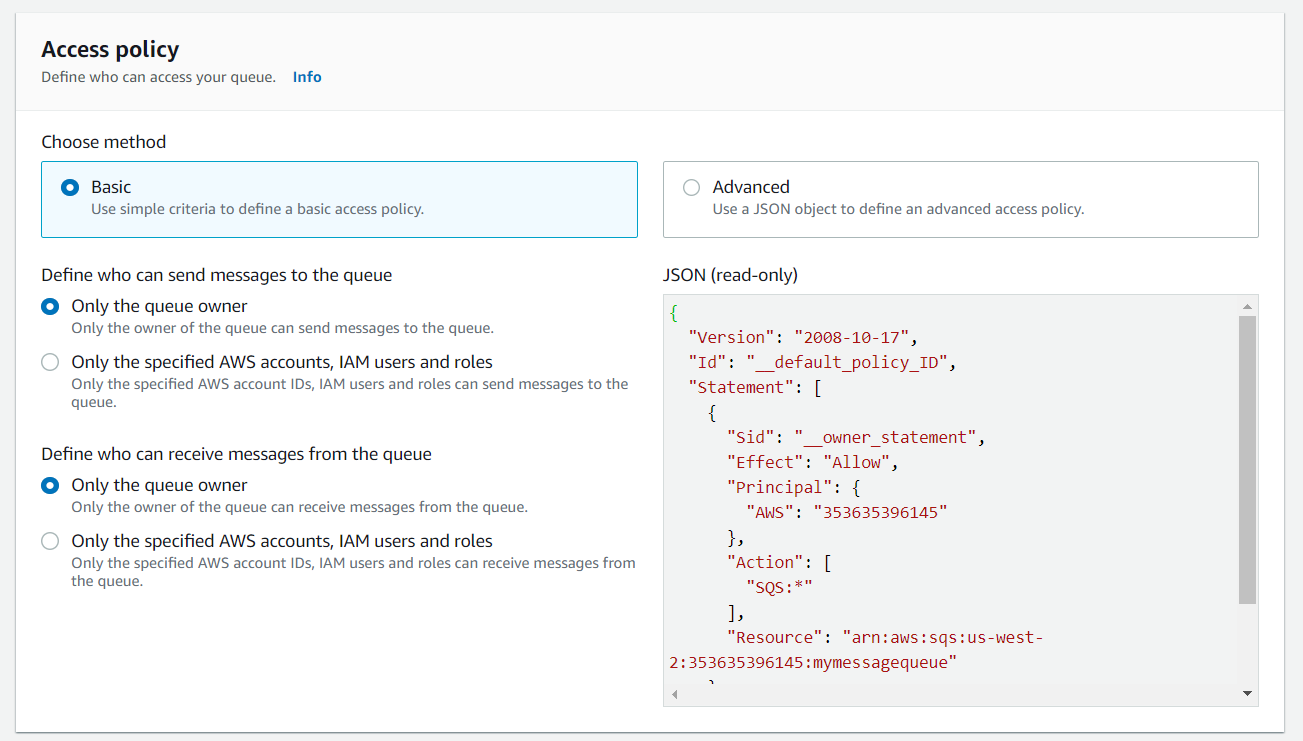Open the Info link beside queue access description
This screenshot has height=741, width=1303.
tap(307, 77)
